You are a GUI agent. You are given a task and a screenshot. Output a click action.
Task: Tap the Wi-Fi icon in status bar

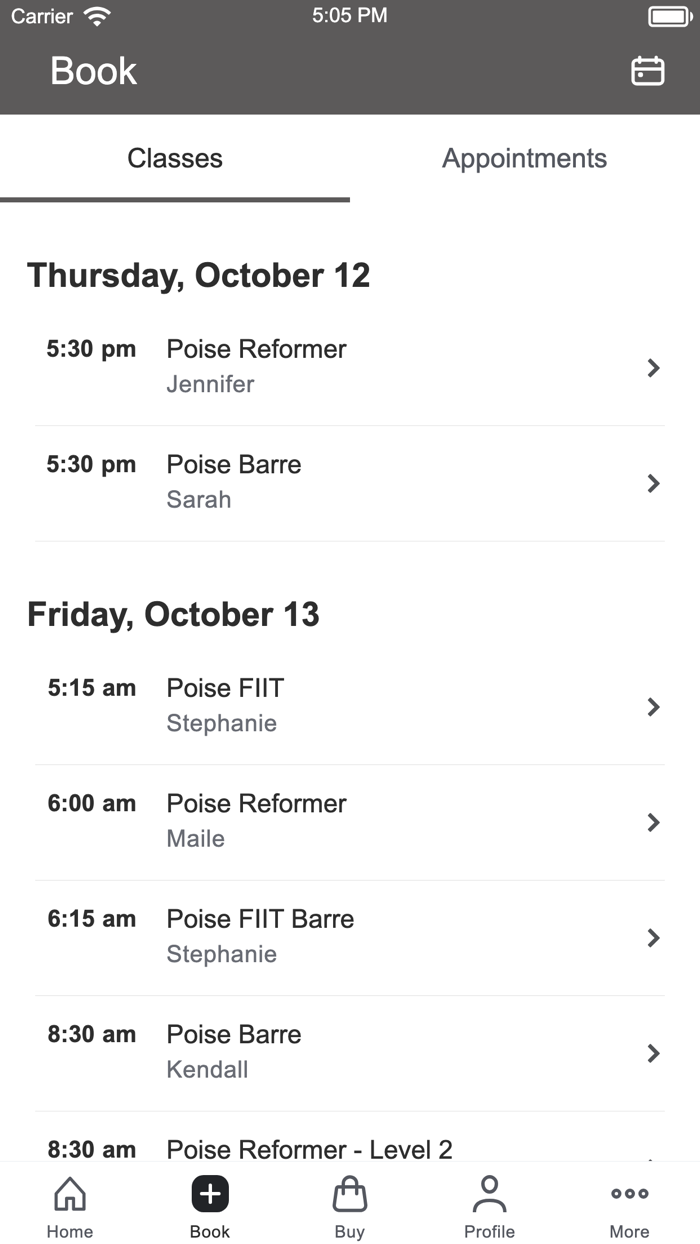(x=96, y=15)
